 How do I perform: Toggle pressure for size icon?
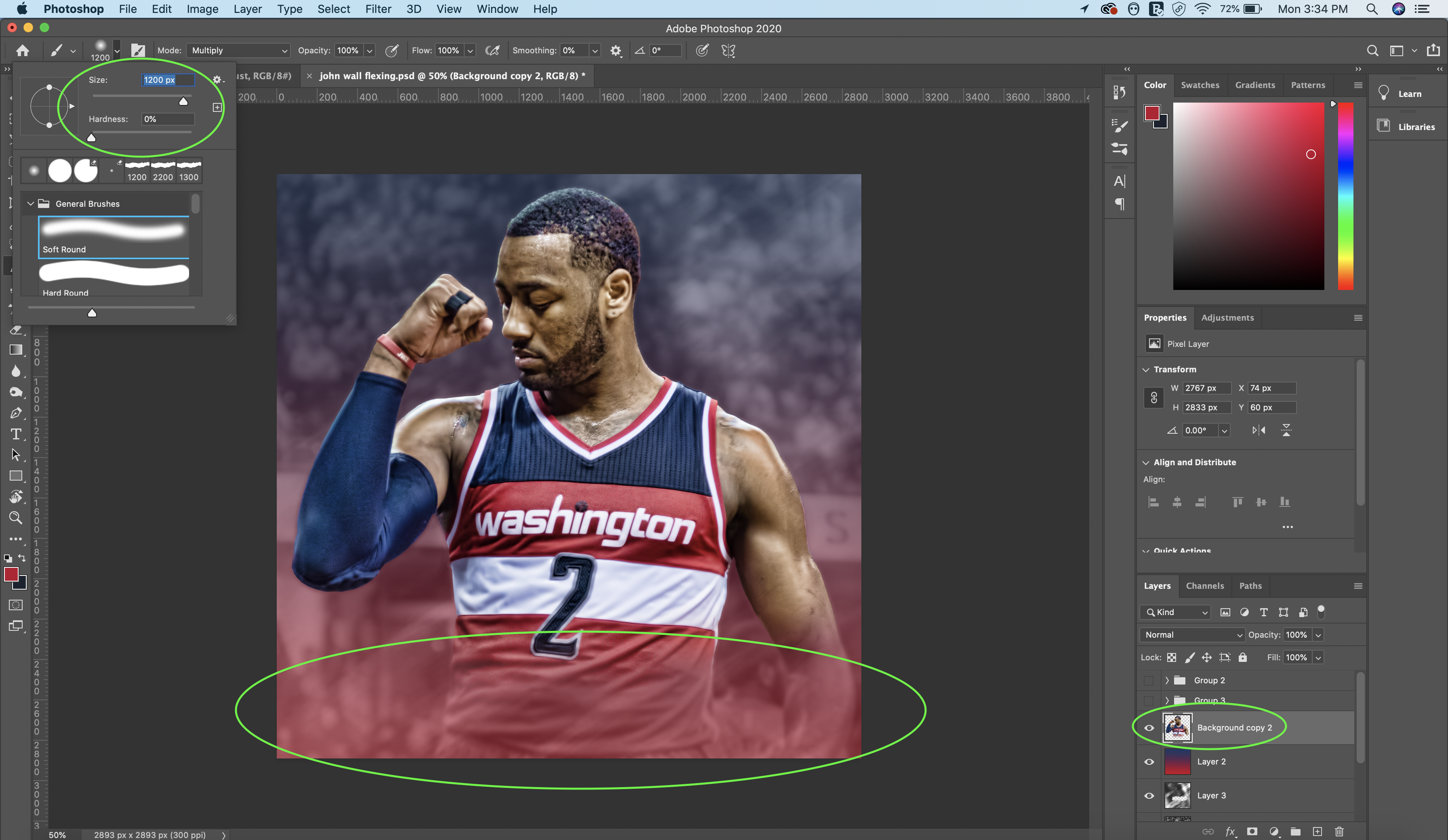702,50
